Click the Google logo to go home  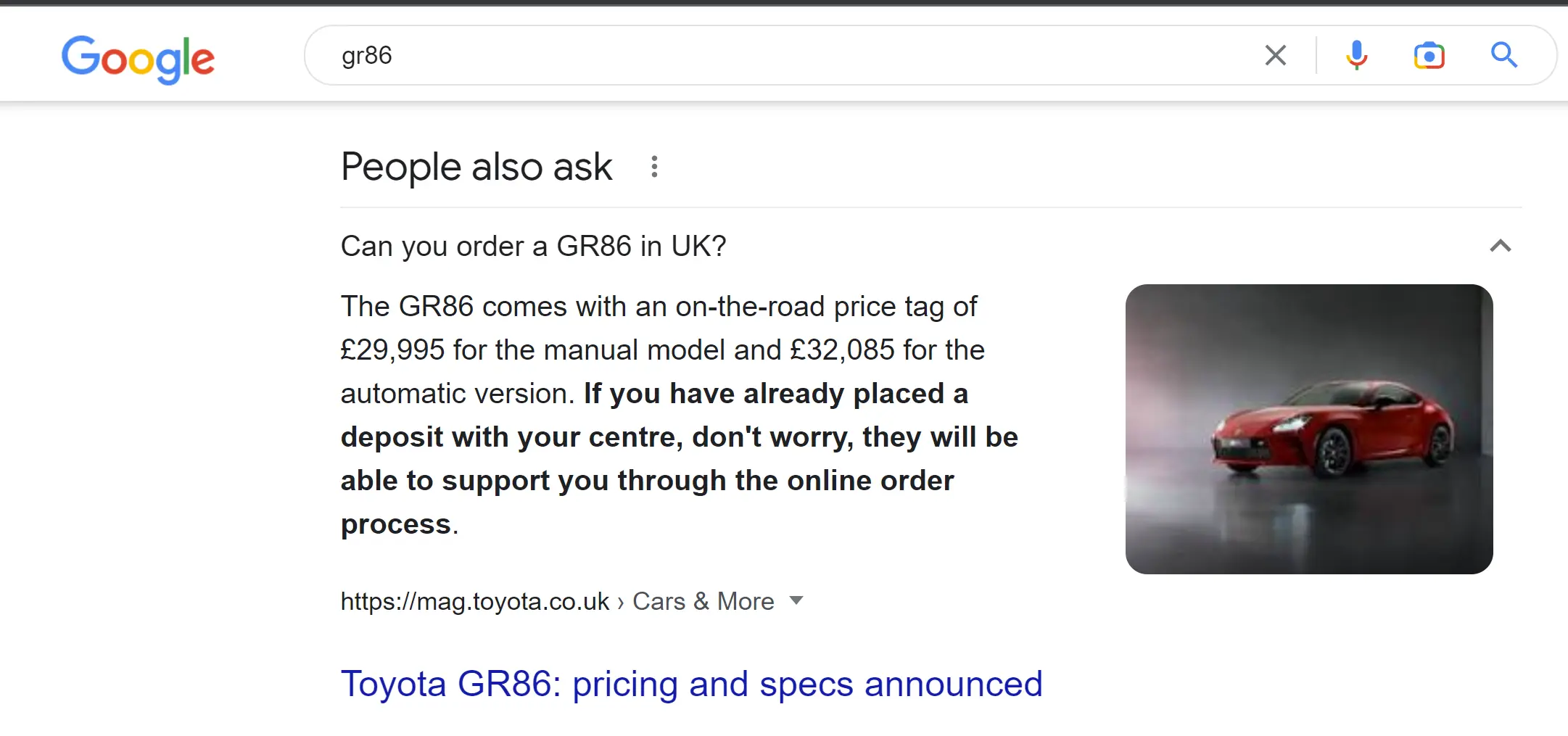[x=138, y=59]
